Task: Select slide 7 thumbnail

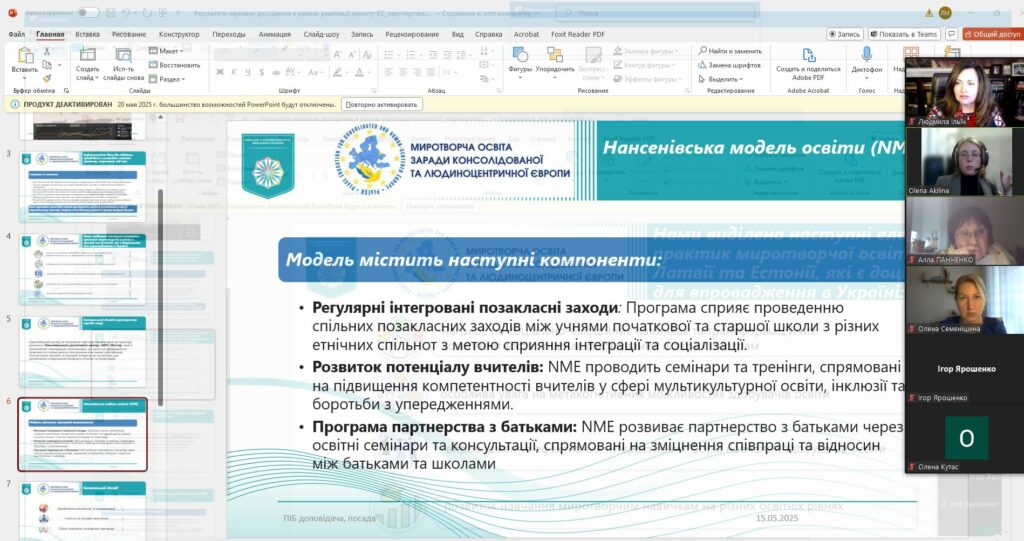Action: [x=82, y=511]
